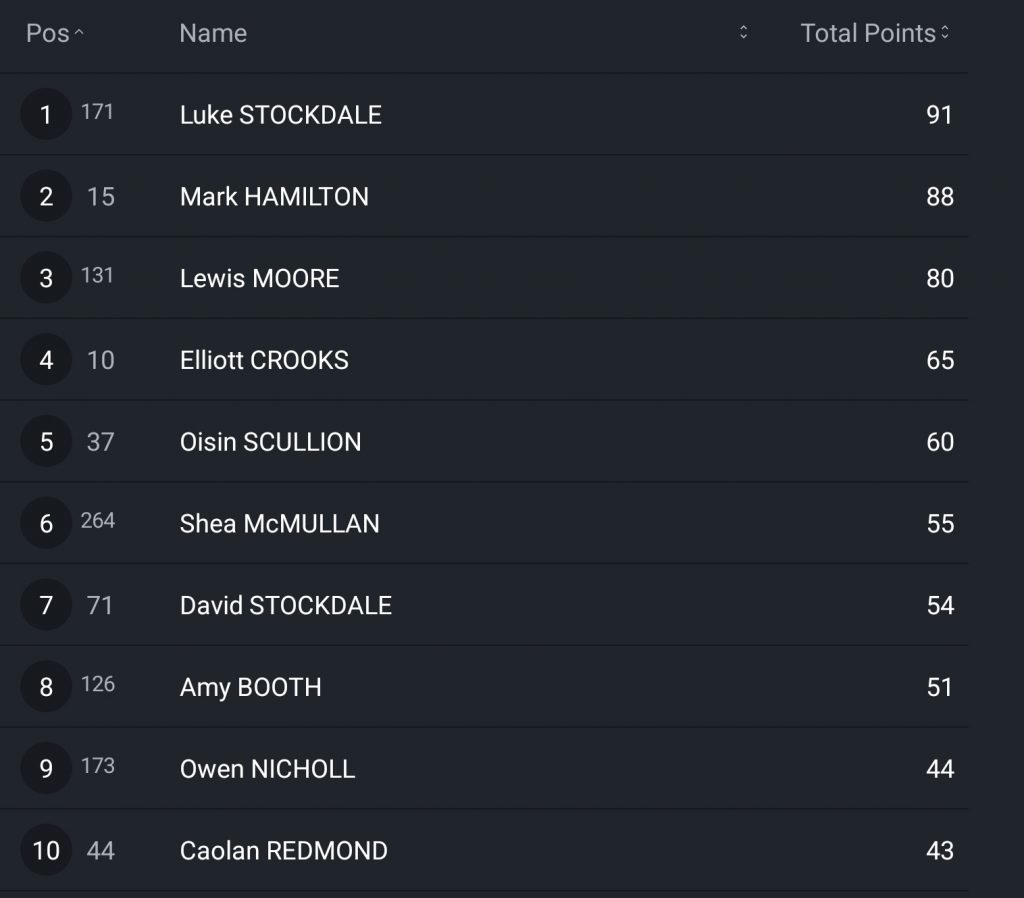This screenshot has height=898, width=1024.
Task: Click the position 5 circle badge
Action: click(46, 442)
